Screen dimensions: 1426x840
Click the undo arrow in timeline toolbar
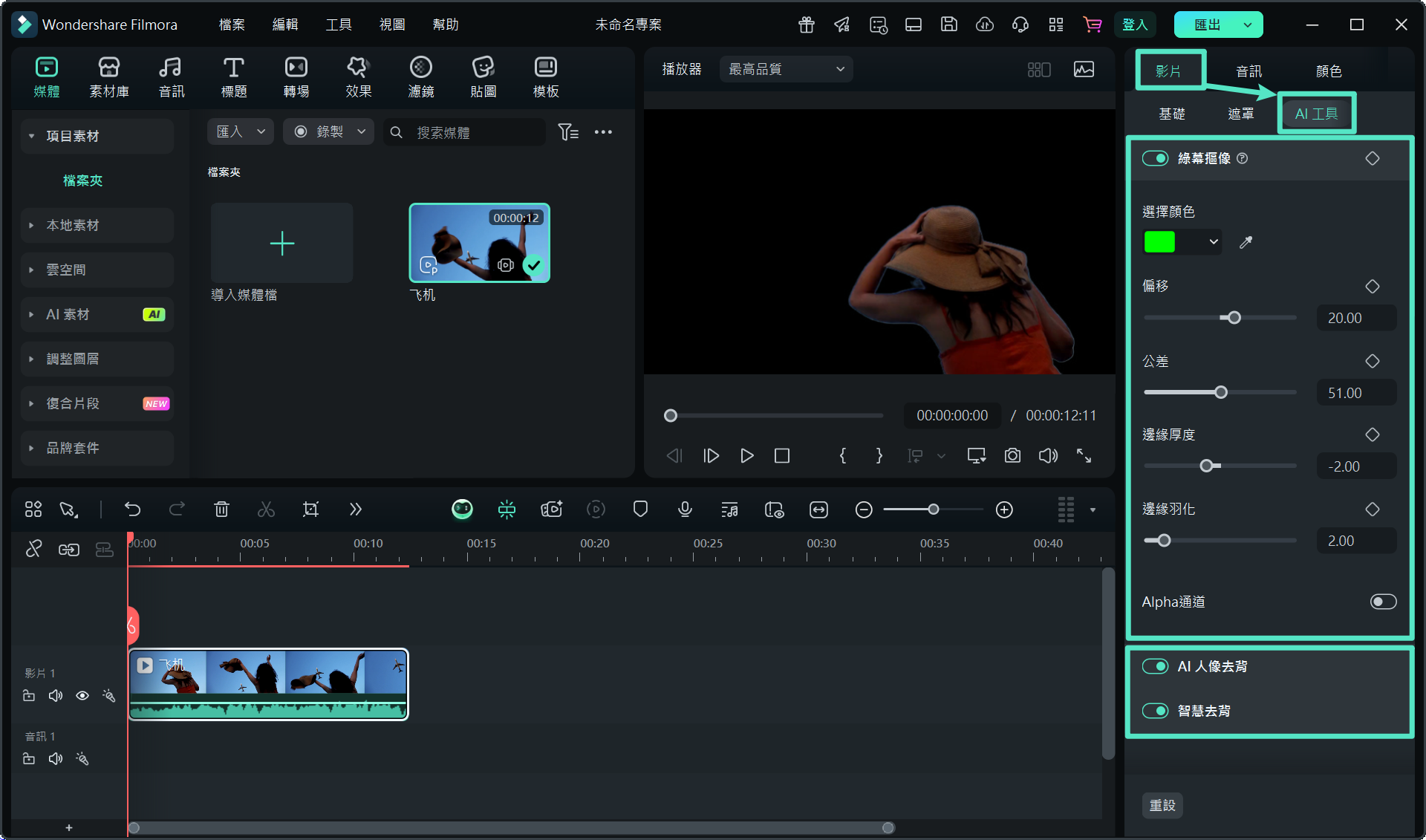click(132, 509)
